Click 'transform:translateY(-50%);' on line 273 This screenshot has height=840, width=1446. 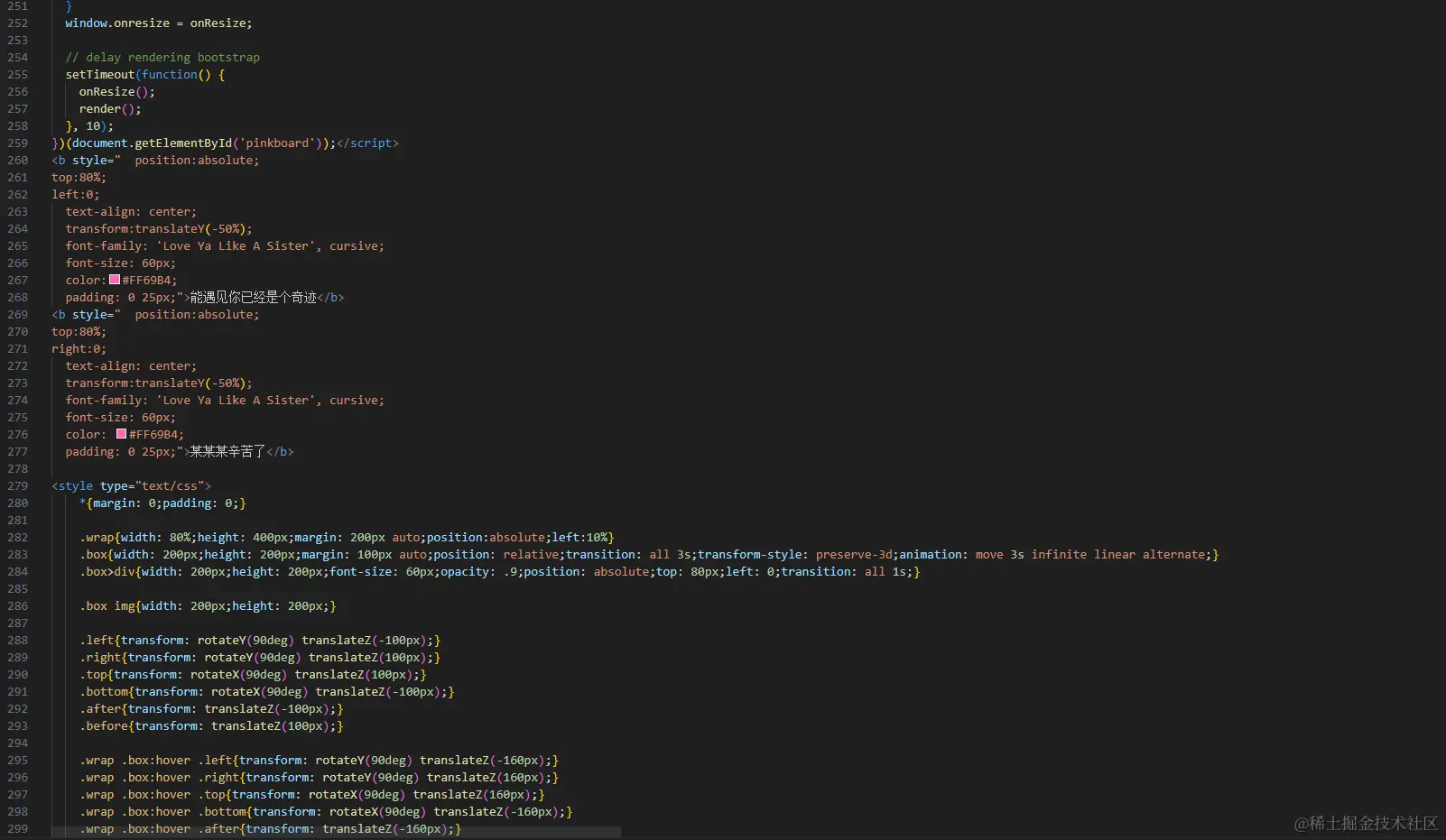pyautogui.click(x=159, y=383)
